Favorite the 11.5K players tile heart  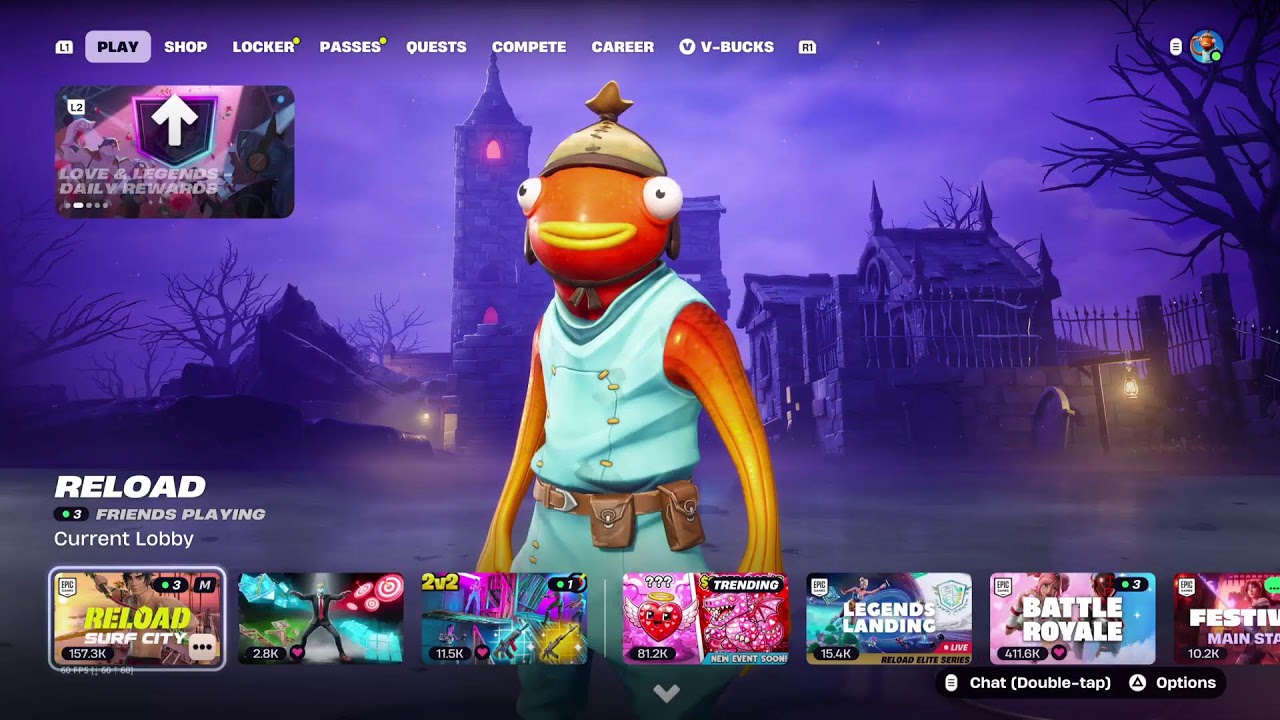[482, 654]
